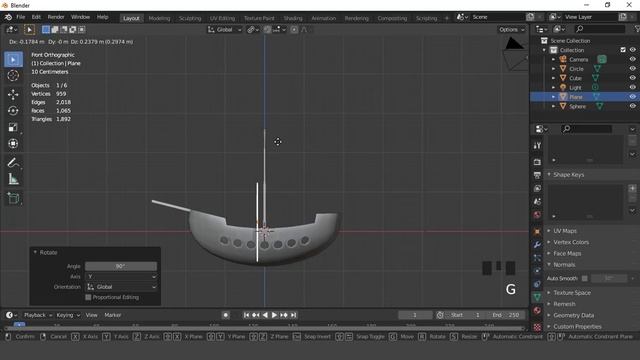The image size is (640, 360).
Task: Open the Texture properties tab
Action: pos(537,327)
